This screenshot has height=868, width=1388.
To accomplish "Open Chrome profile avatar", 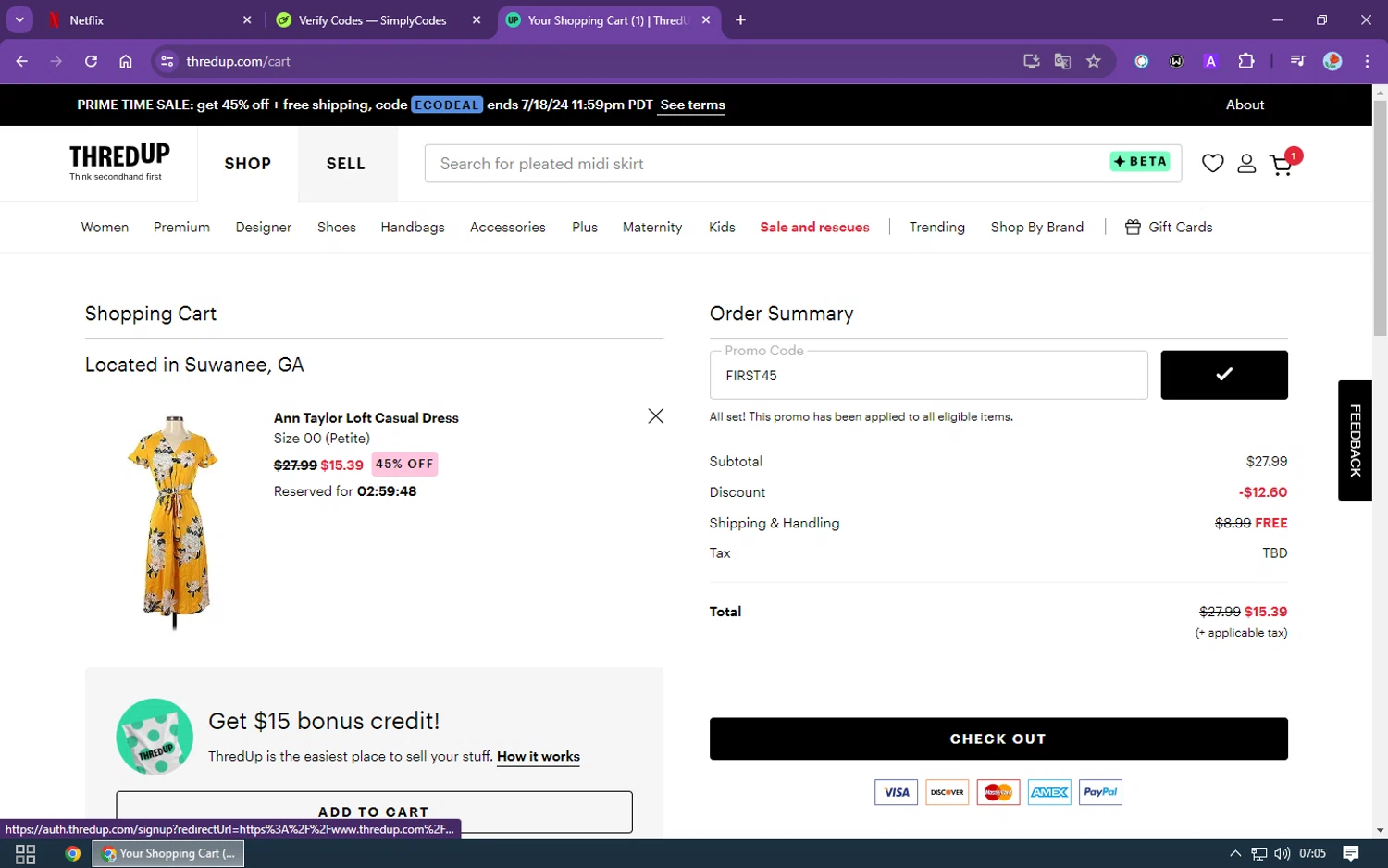I will coord(1332,61).
